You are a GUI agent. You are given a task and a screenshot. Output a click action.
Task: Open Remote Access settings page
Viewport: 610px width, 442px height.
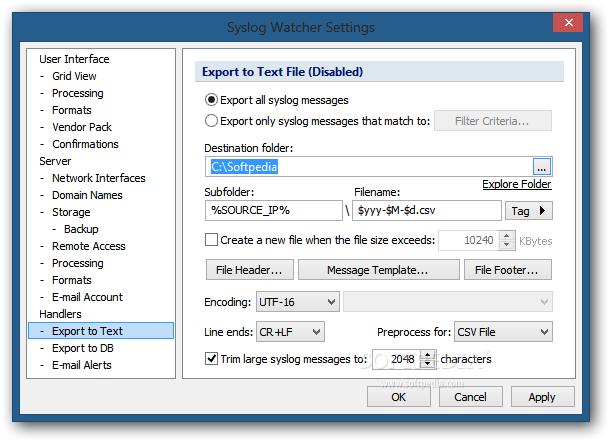(x=89, y=246)
